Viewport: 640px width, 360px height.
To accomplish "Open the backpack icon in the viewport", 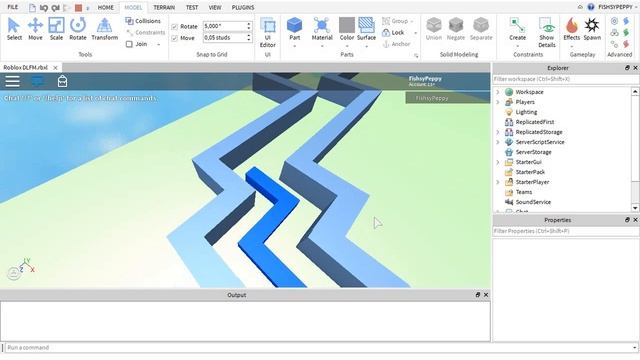I will tap(62, 81).
